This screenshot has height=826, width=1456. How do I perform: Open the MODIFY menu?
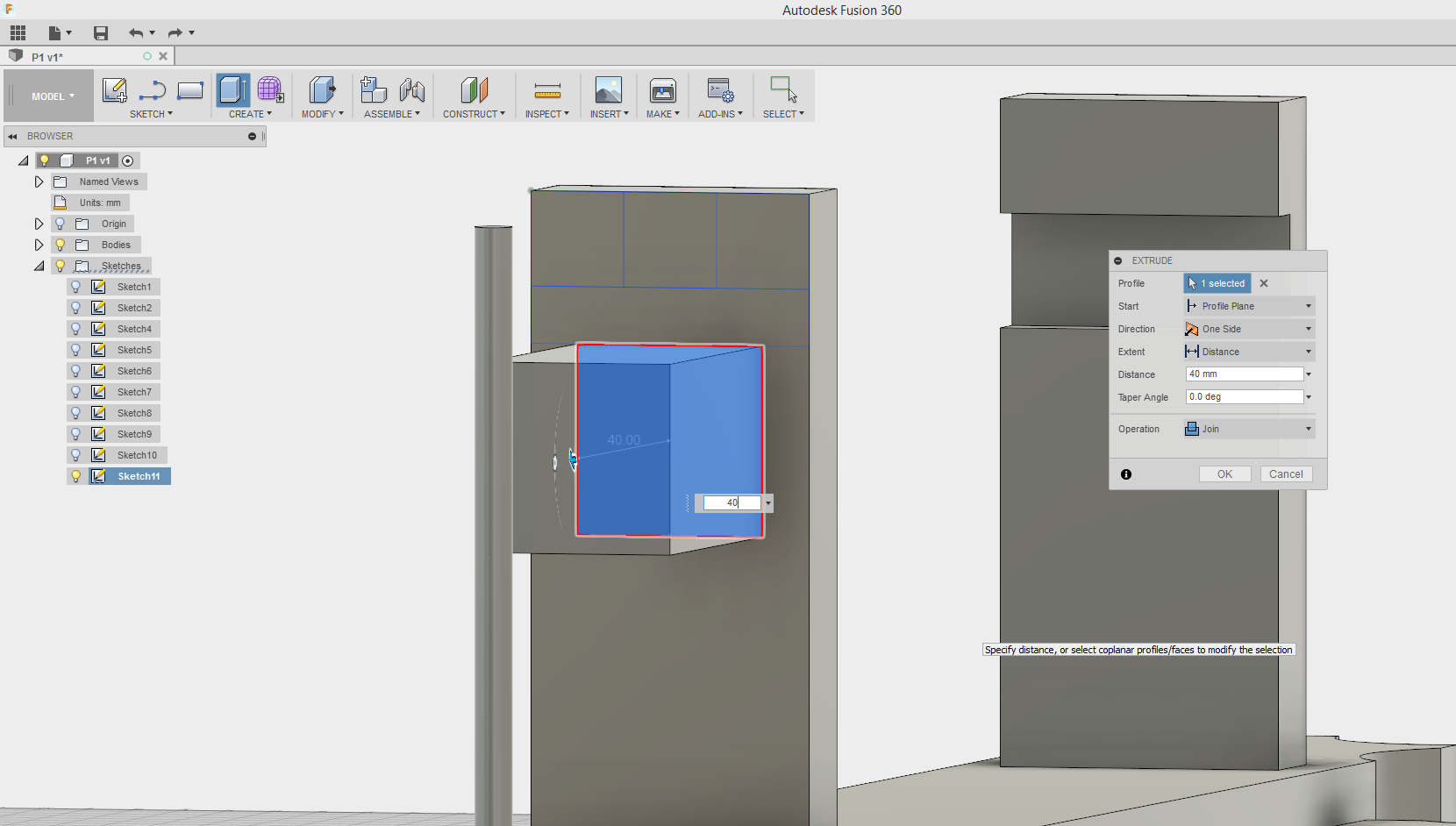322,114
